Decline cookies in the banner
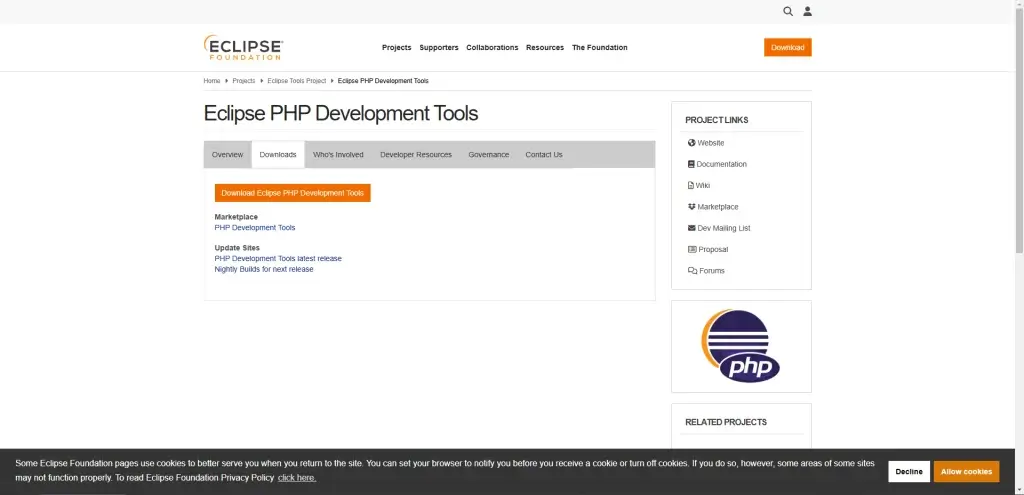 coord(908,471)
